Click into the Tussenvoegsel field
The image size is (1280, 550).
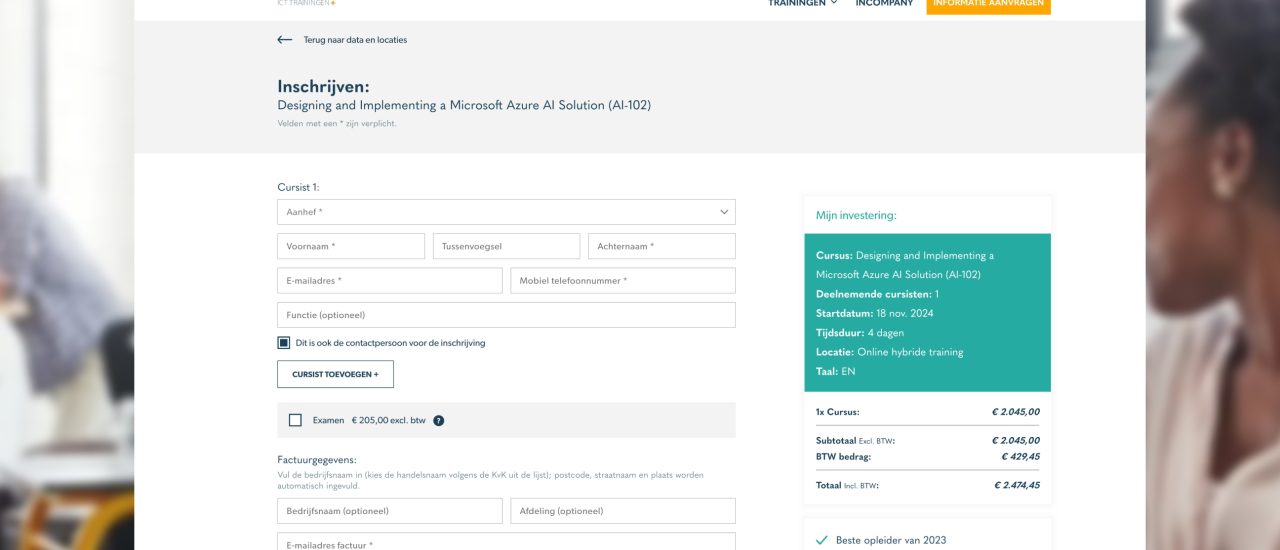[x=506, y=246]
